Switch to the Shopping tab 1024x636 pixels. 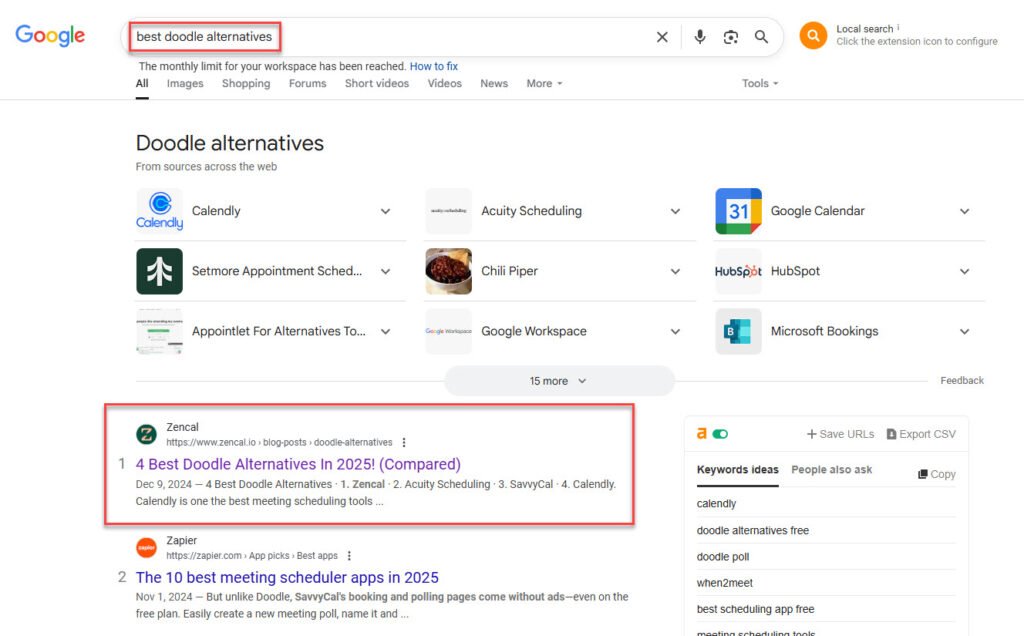(246, 84)
